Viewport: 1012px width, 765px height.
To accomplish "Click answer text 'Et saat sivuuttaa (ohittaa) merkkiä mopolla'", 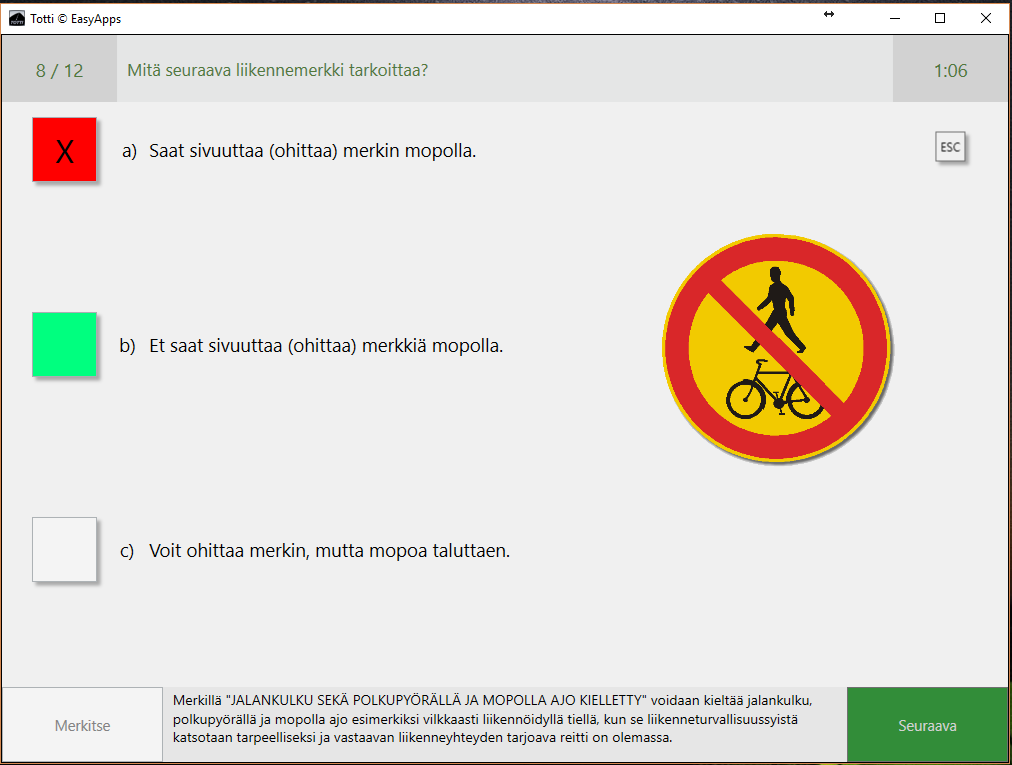I will pyautogui.click(x=325, y=346).
